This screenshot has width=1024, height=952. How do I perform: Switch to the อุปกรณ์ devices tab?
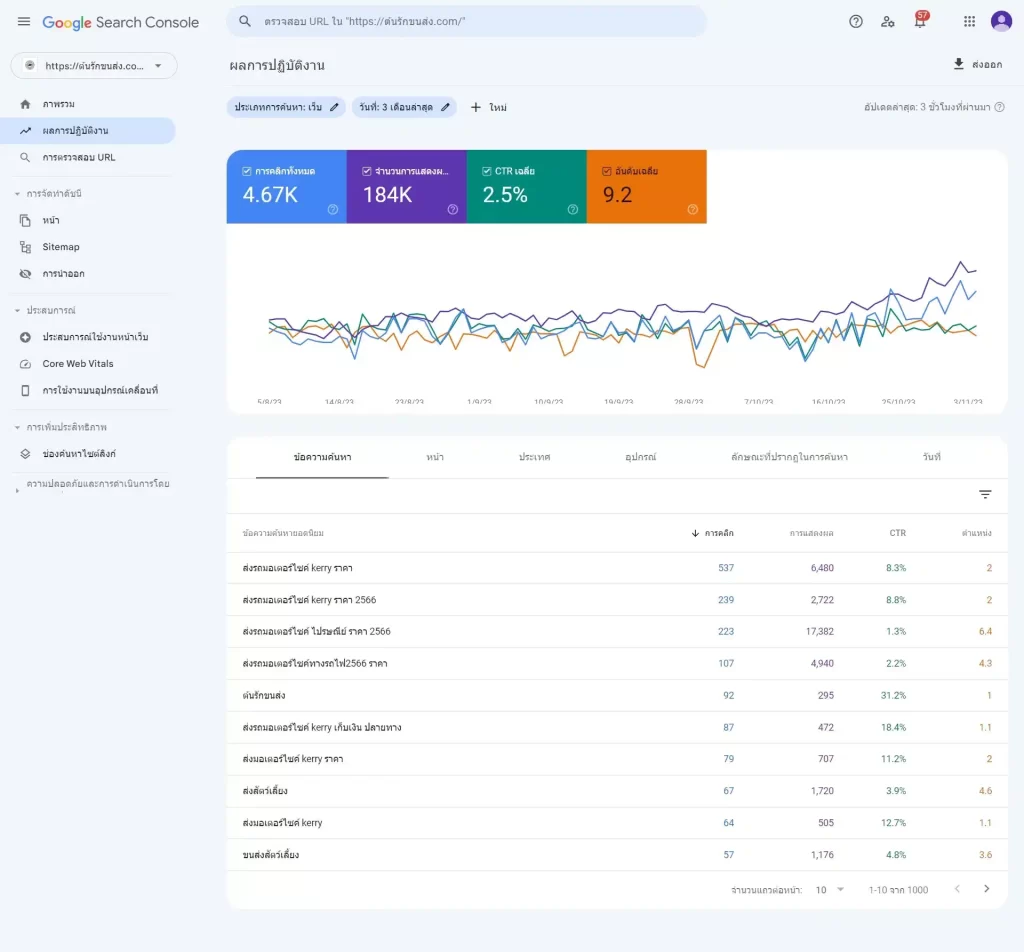pyautogui.click(x=640, y=457)
